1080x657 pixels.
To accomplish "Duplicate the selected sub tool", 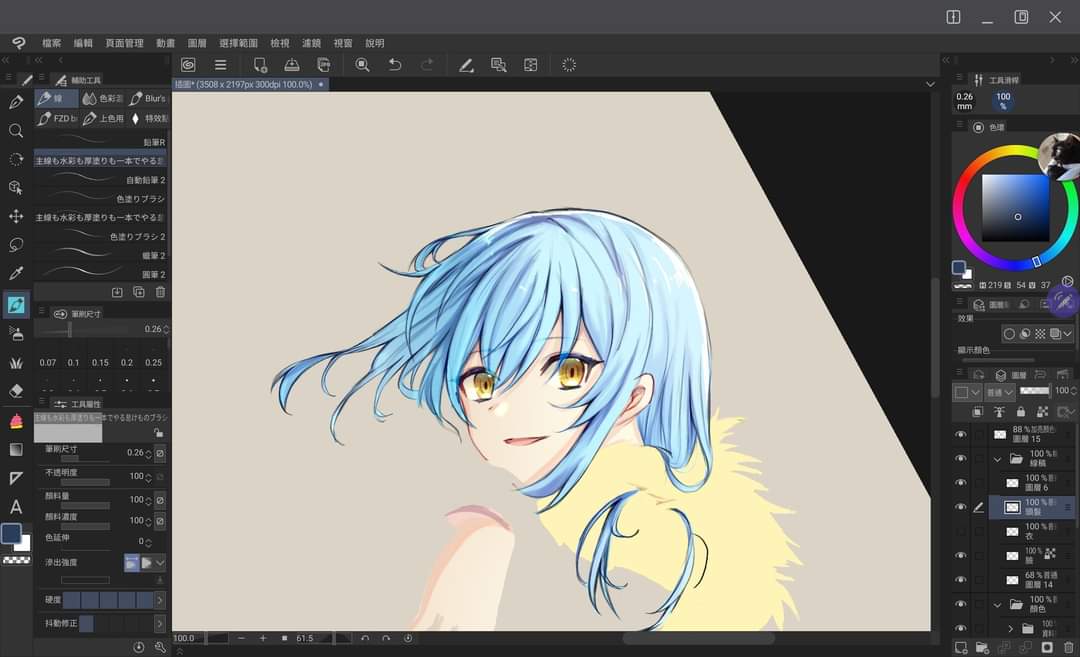I will (138, 292).
